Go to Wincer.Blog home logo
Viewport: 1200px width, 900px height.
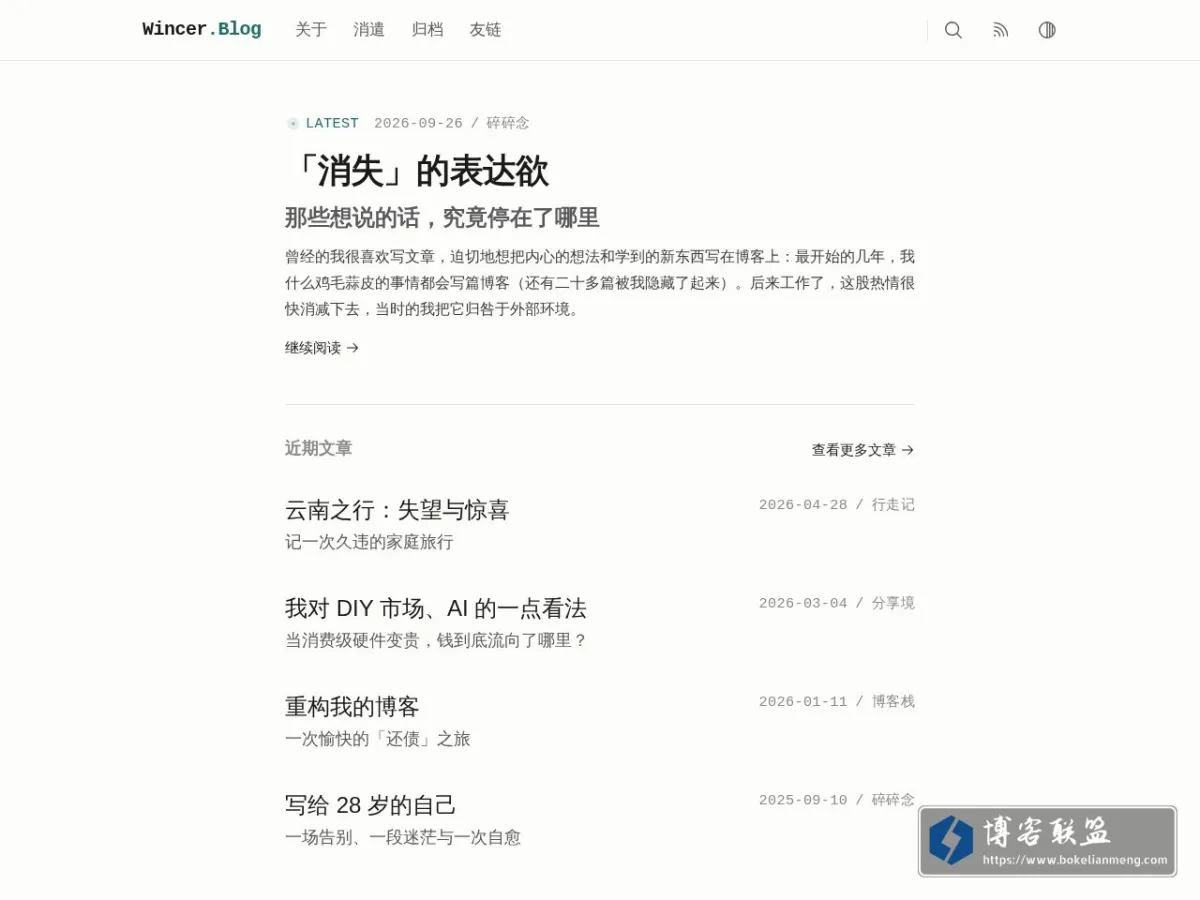click(x=202, y=29)
